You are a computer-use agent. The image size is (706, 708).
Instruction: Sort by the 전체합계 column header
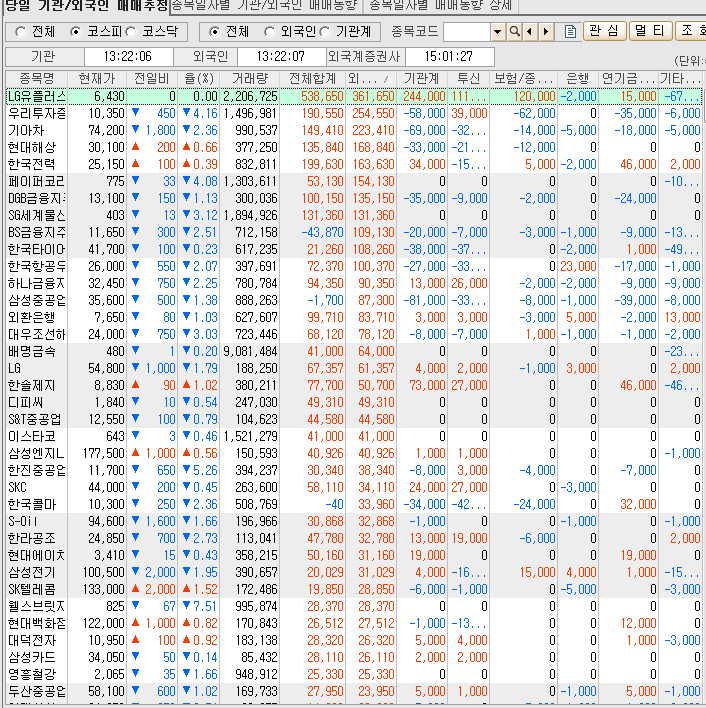point(312,79)
